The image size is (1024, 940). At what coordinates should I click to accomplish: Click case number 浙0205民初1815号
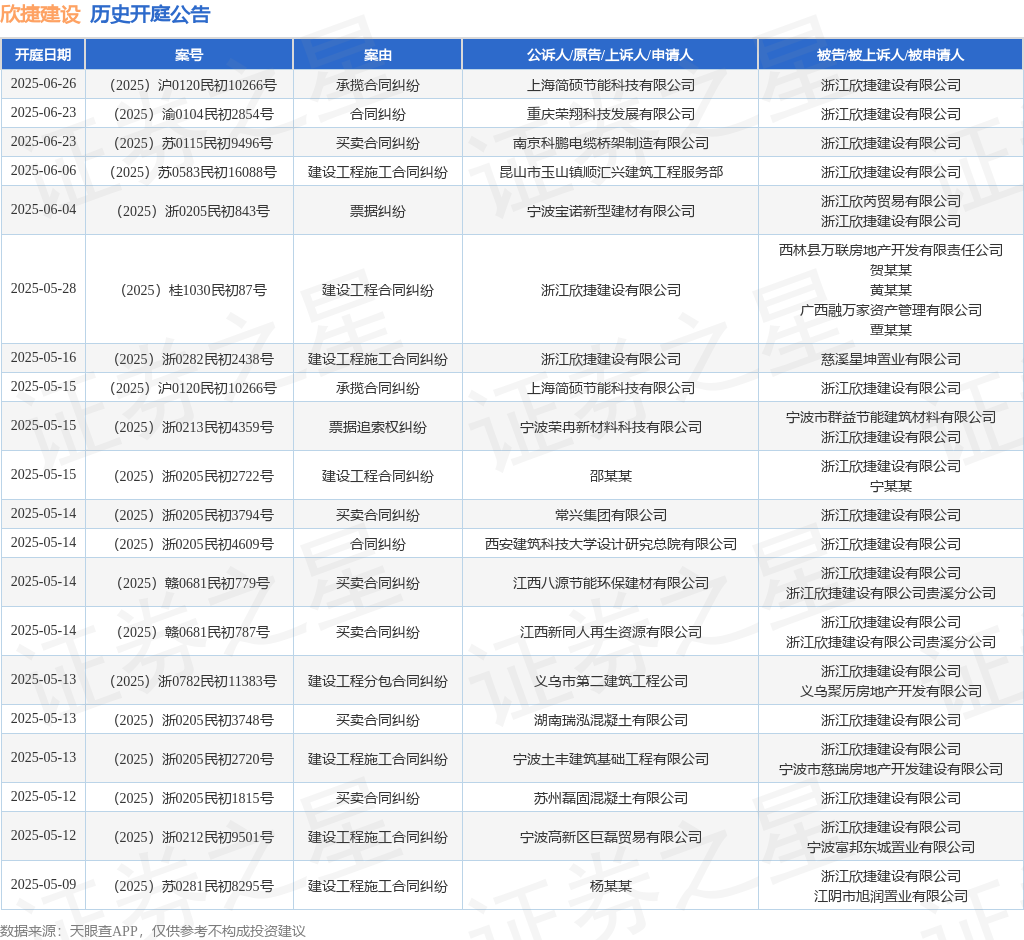[x=193, y=798]
